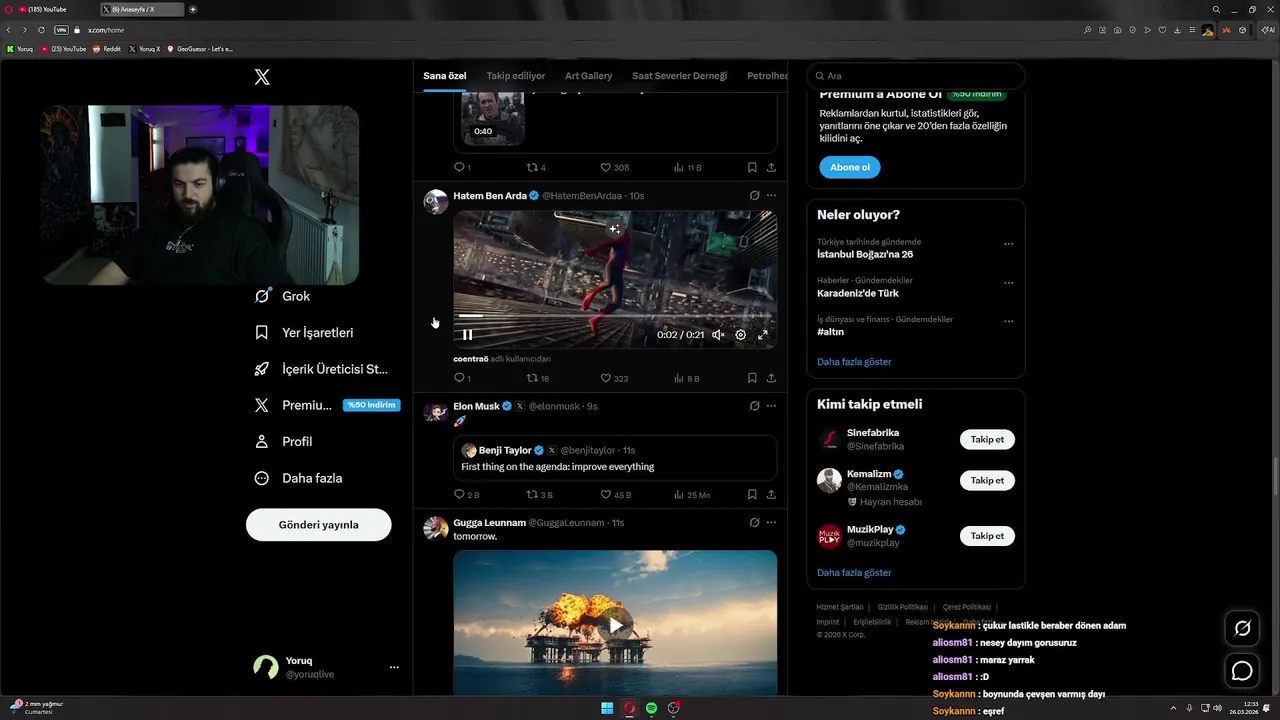Pause the Hatem Ben Arda video
The height and width of the screenshot is (720, 1280).
tap(467, 335)
